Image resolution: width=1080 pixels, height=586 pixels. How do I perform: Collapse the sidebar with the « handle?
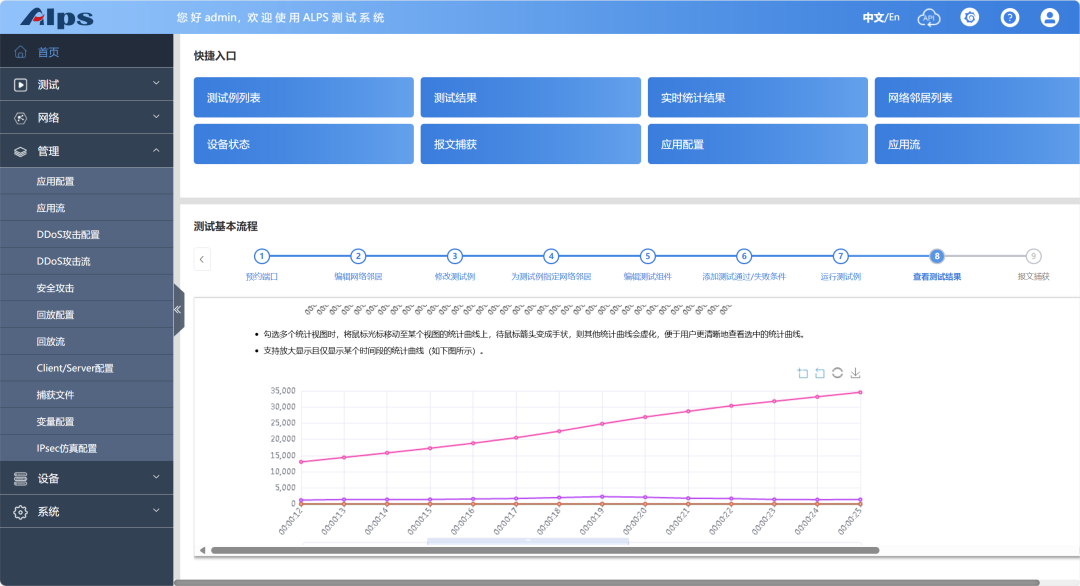point(178,309)
